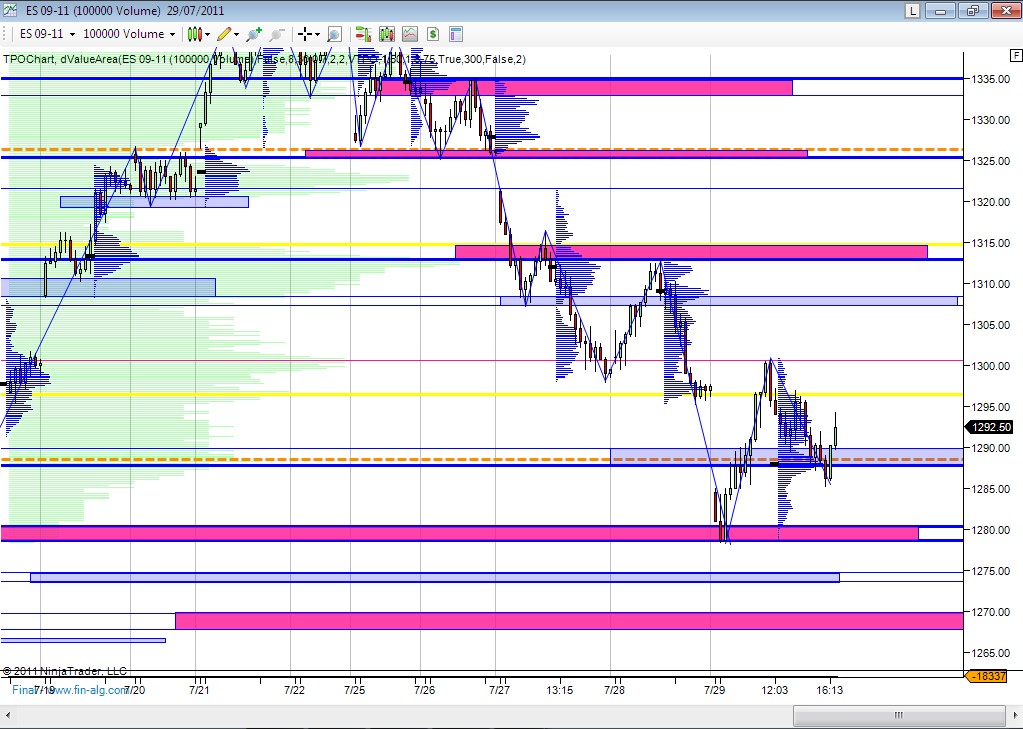This screenshot has width=1023, height=729.
Task: Click the zoom box magnifier icon
Action: [x=334, y=34]
